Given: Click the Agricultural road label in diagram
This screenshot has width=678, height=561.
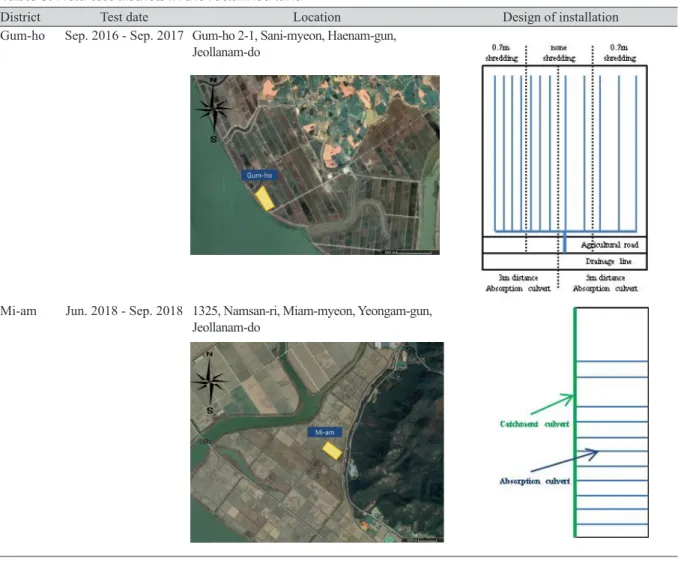Looking at the screenshot, I should click(x=609, y=245).
